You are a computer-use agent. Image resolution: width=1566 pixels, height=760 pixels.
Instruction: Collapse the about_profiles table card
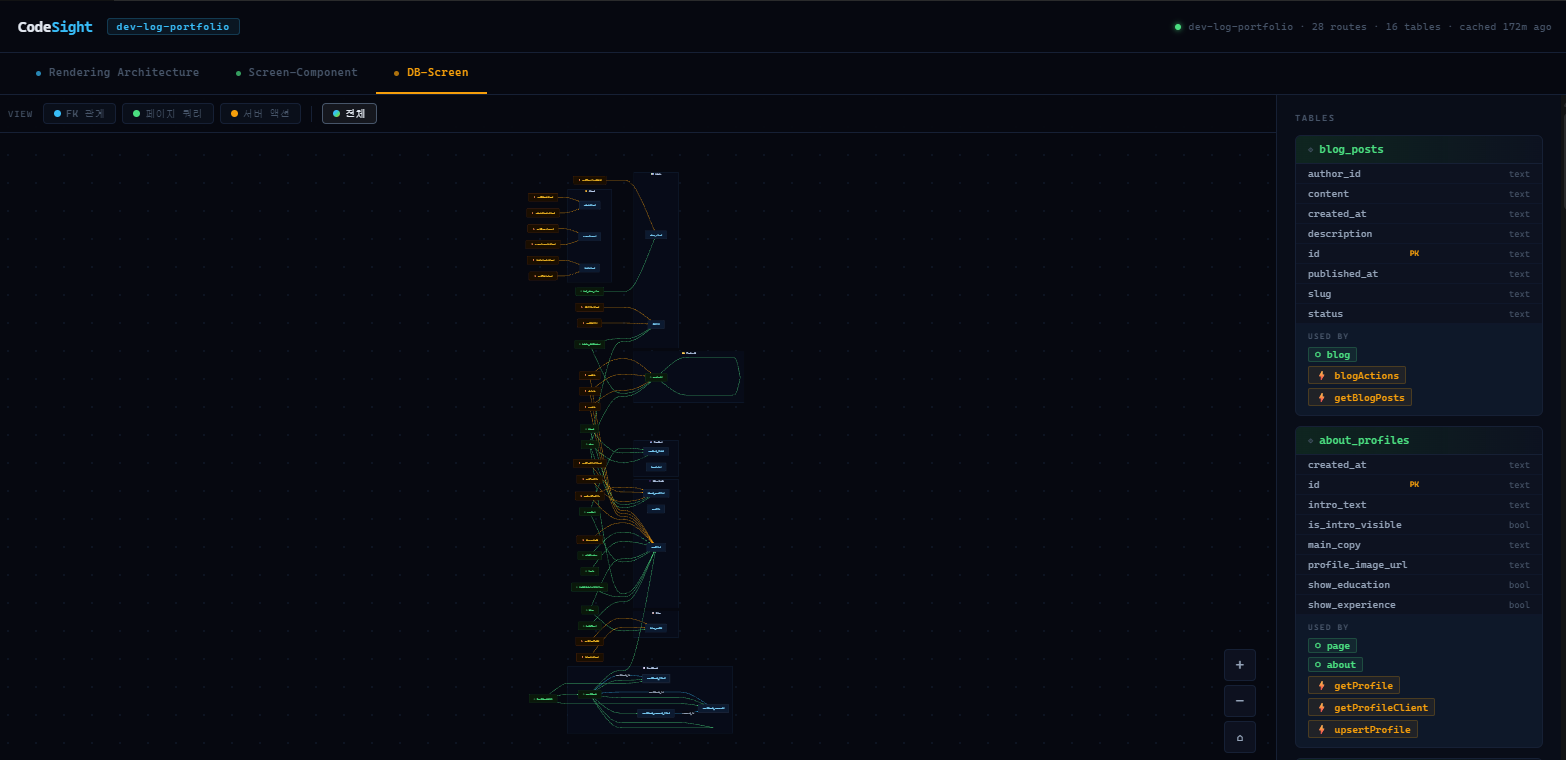pyautogui.click(x=1419, y=440)
